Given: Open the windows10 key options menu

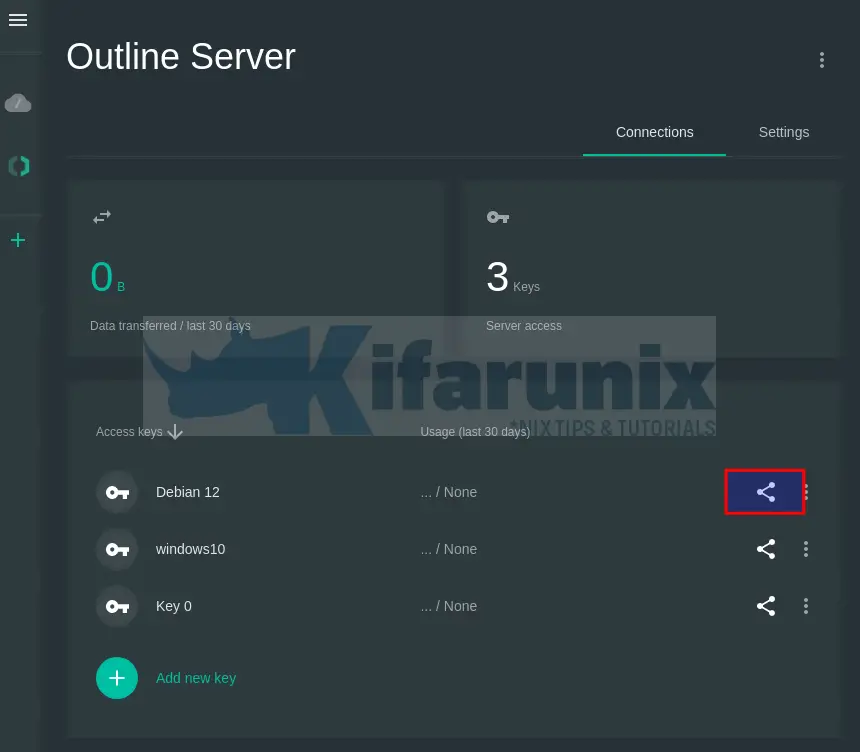Looking at the screenshot, I should coord(806,549).
